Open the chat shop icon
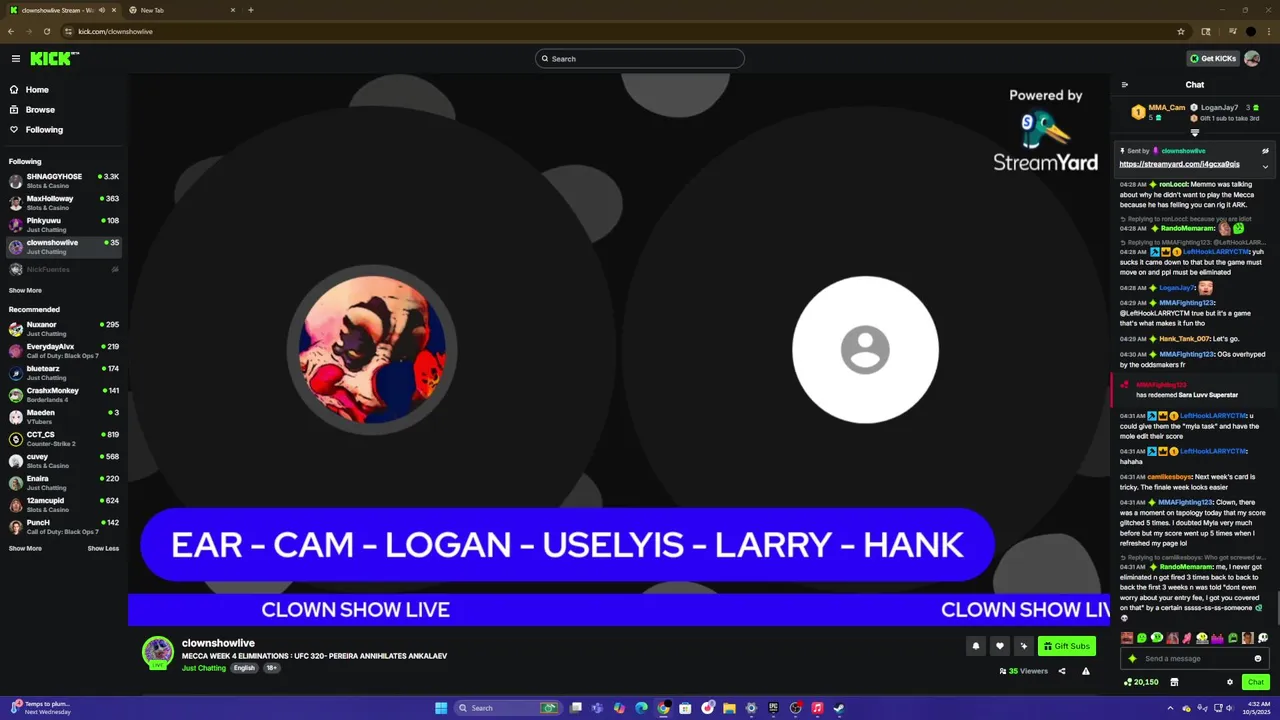Image resolution: width=1280 pixels, height=720 pixels. [x=1174, y=682]
